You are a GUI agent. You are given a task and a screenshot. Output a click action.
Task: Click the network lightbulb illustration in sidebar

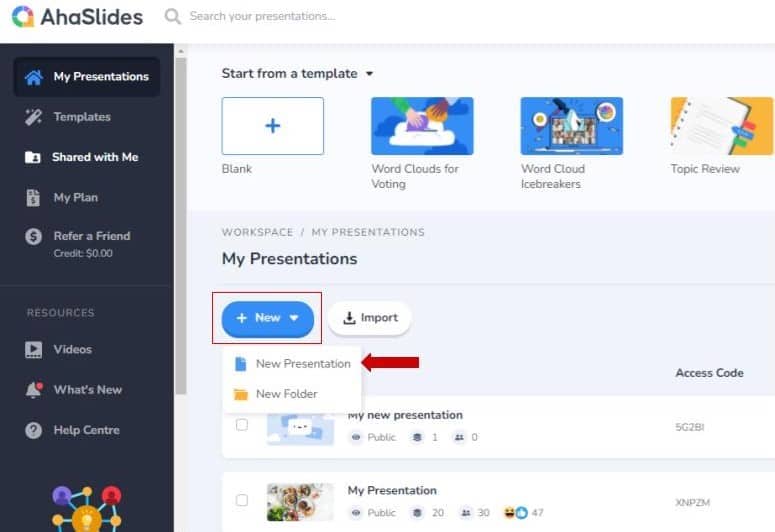[x=87, y=509]
